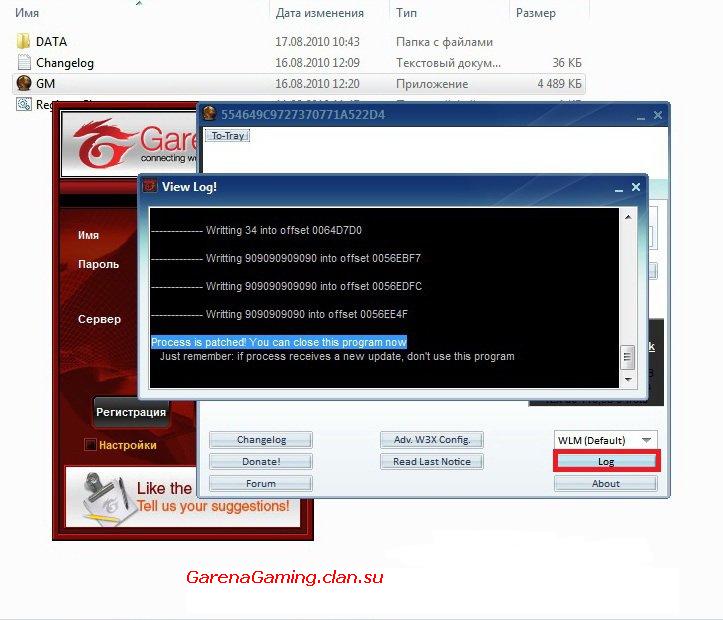Click Adv. W3X Config. button

point(432,440)
